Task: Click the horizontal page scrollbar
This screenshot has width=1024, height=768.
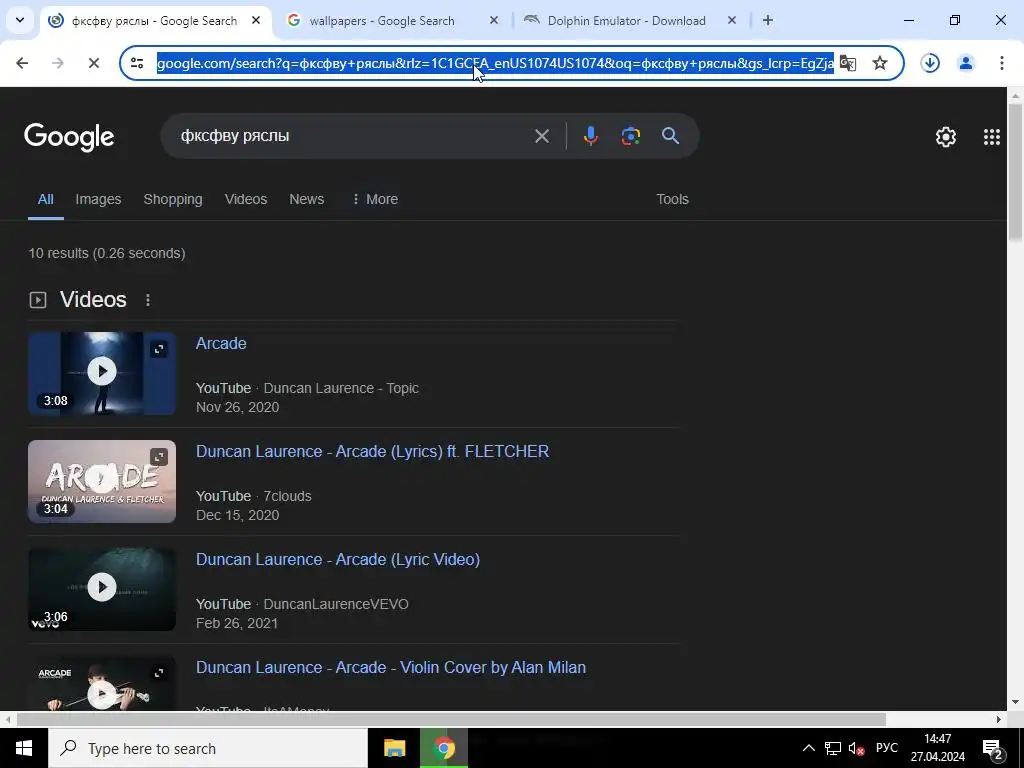Action: click(x=451, y=720)
